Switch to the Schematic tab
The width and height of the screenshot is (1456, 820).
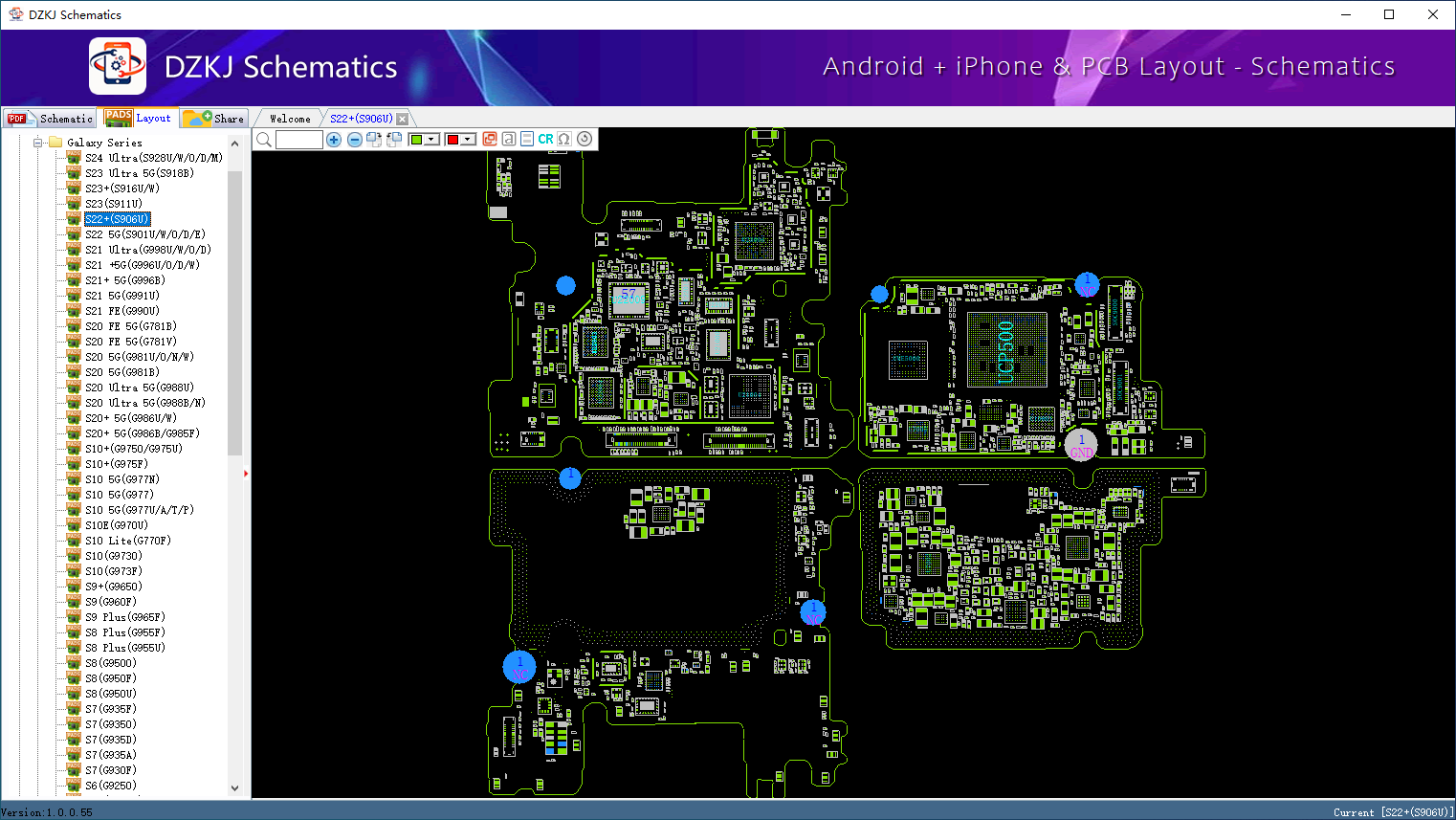(50, 119)
